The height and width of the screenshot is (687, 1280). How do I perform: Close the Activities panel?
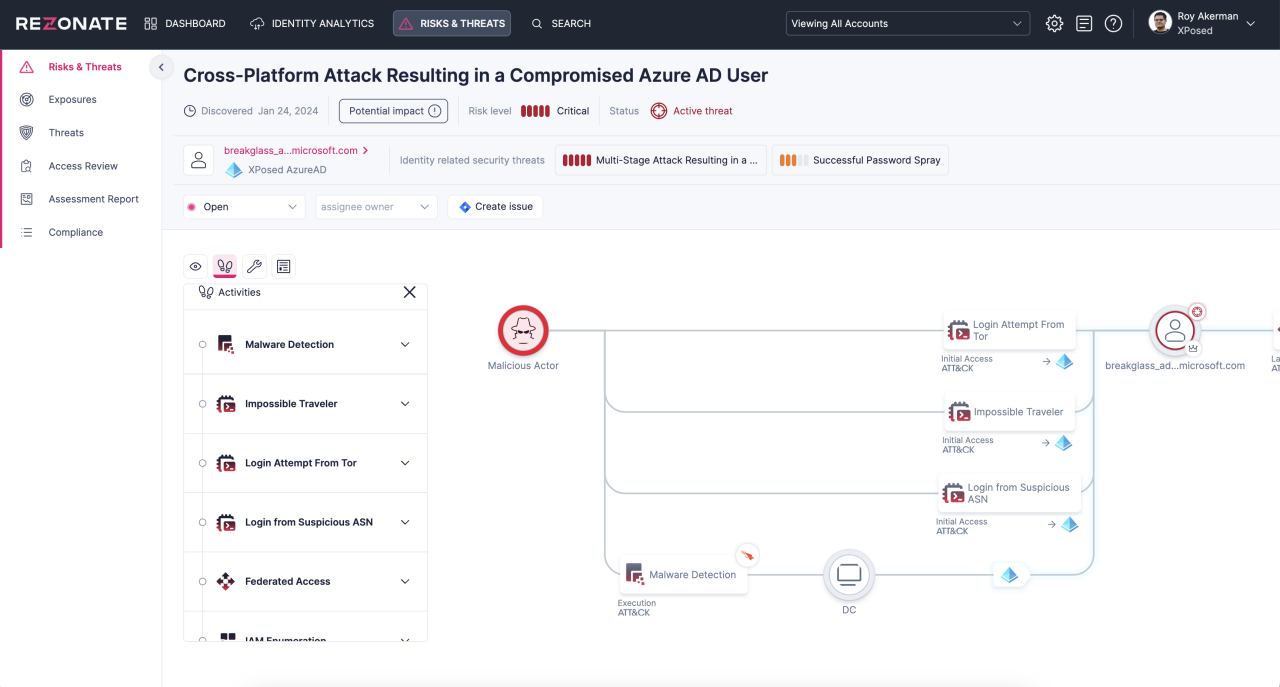(x=409, y=292)
